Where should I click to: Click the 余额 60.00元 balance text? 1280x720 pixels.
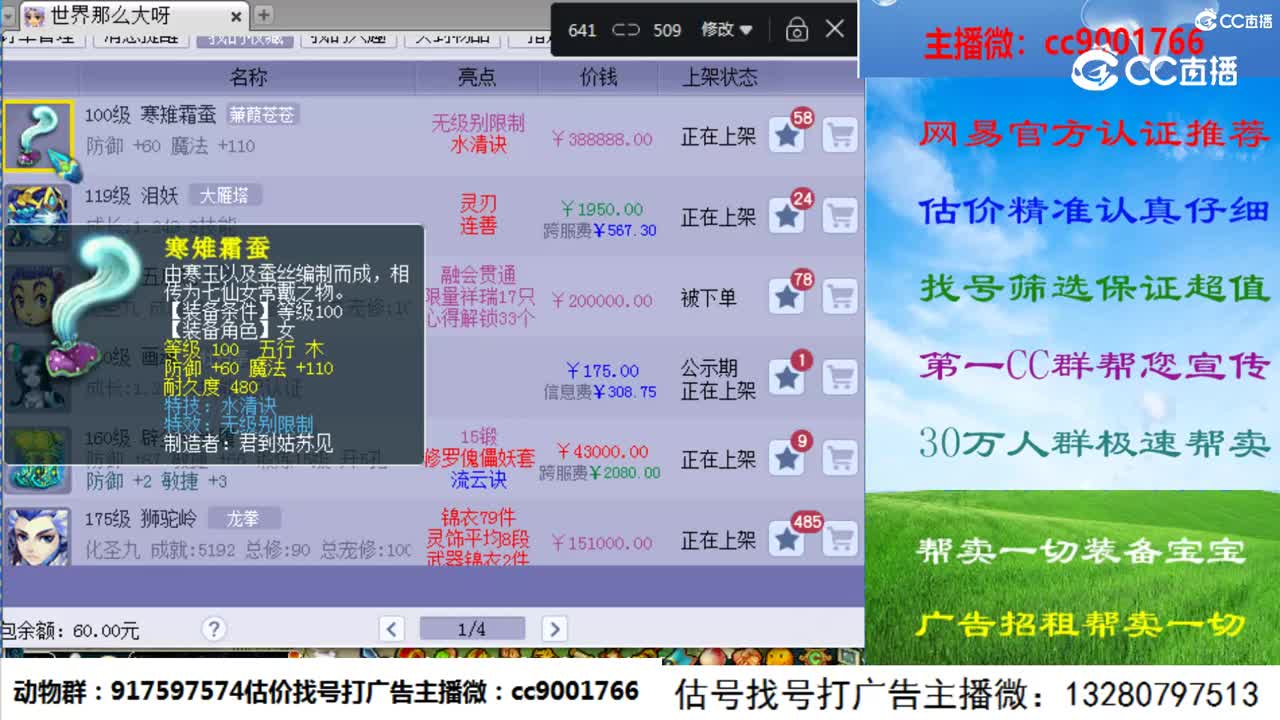70,631
